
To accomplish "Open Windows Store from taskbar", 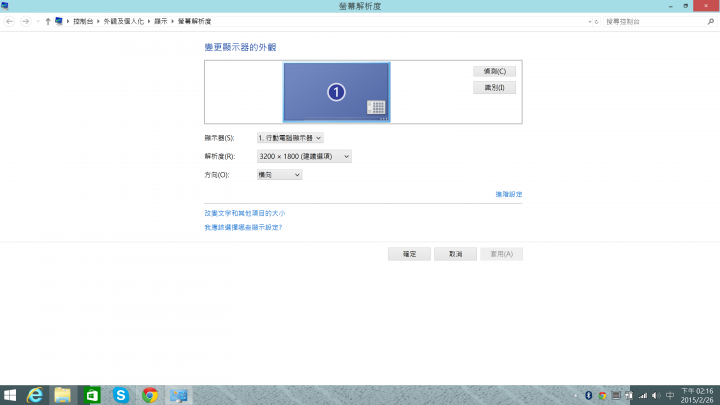I will [92, 395].
